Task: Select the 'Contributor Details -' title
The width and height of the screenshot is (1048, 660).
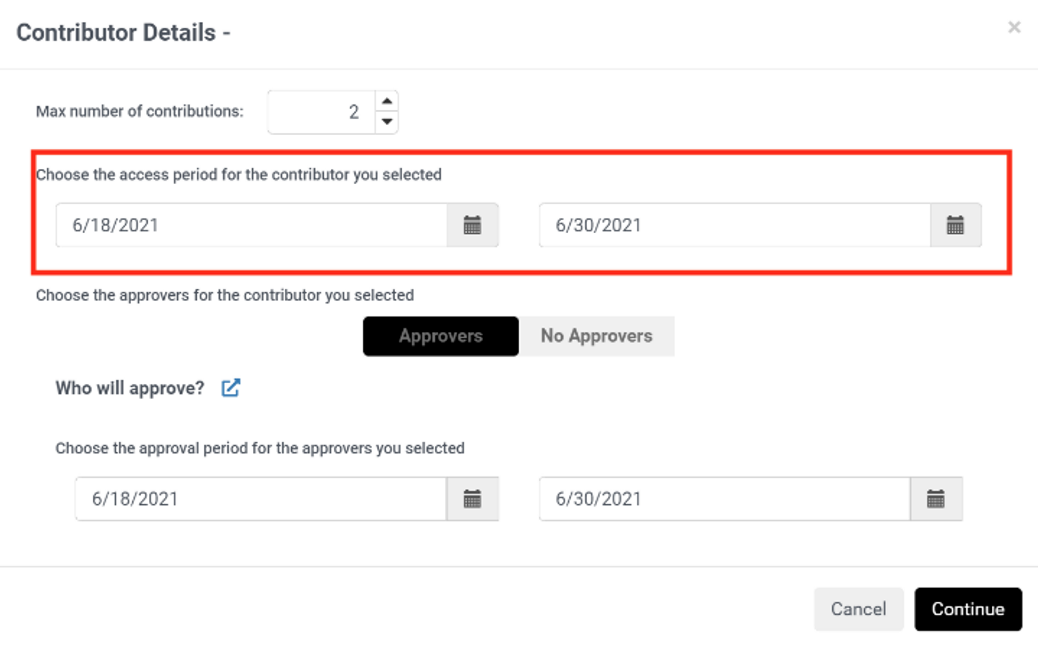Action: click(123, 33)
